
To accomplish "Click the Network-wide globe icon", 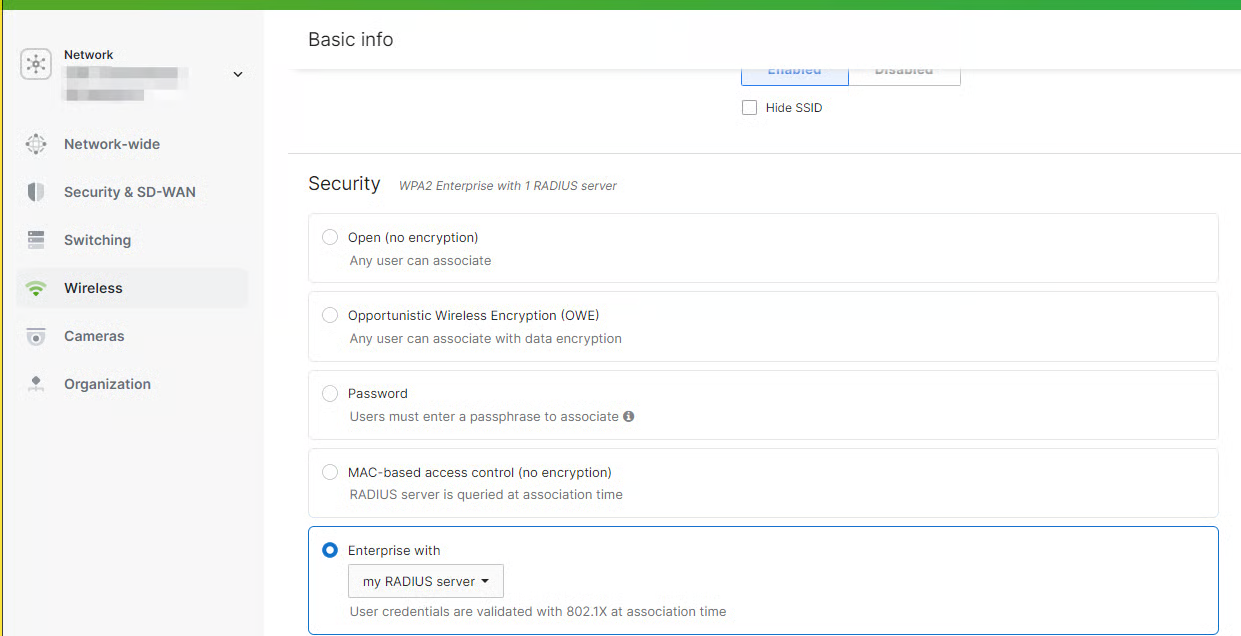I will coord(36,144).
